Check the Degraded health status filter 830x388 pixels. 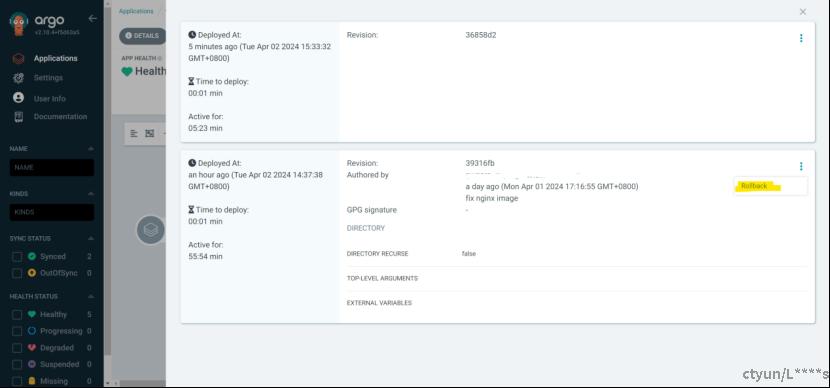click(x=17, y=348)
